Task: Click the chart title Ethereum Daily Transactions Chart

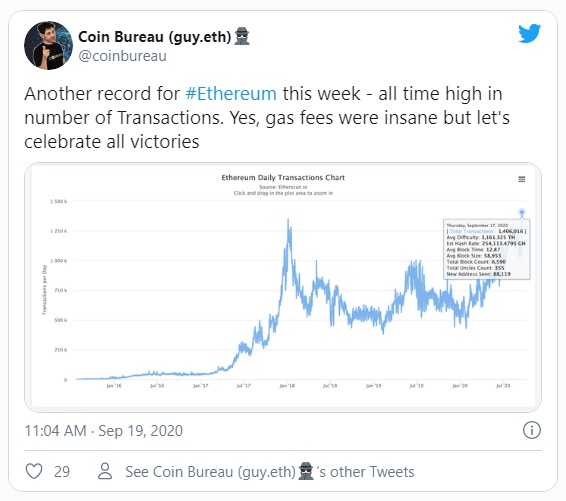Action: point(283,178)
